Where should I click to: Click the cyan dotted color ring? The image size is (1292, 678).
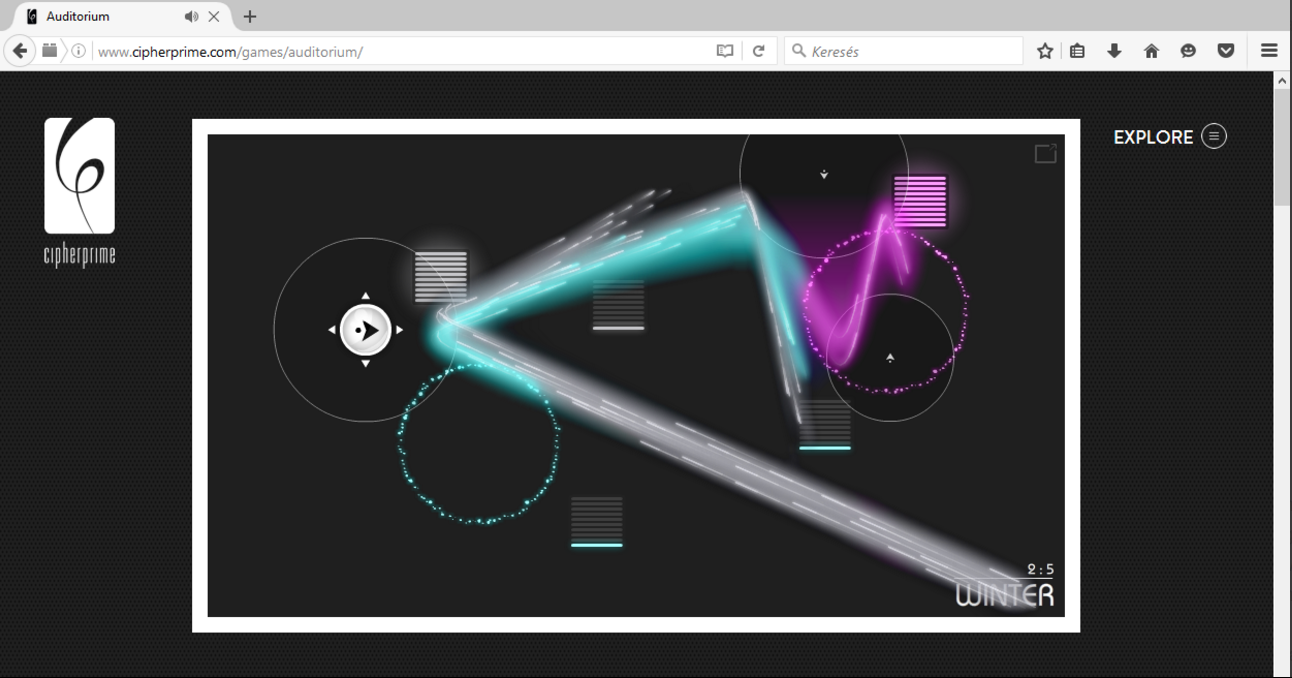tap(478, 444)
